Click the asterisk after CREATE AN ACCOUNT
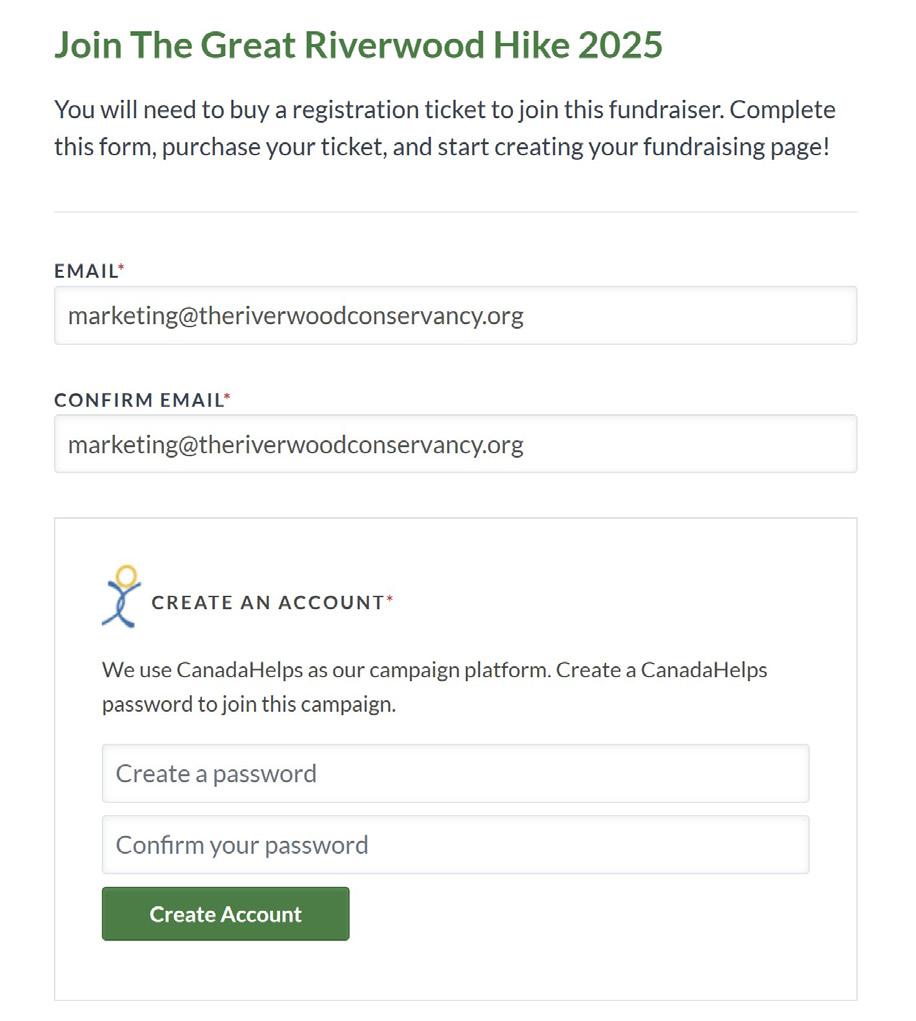The image size is (916, 1021). click(390, 599)
